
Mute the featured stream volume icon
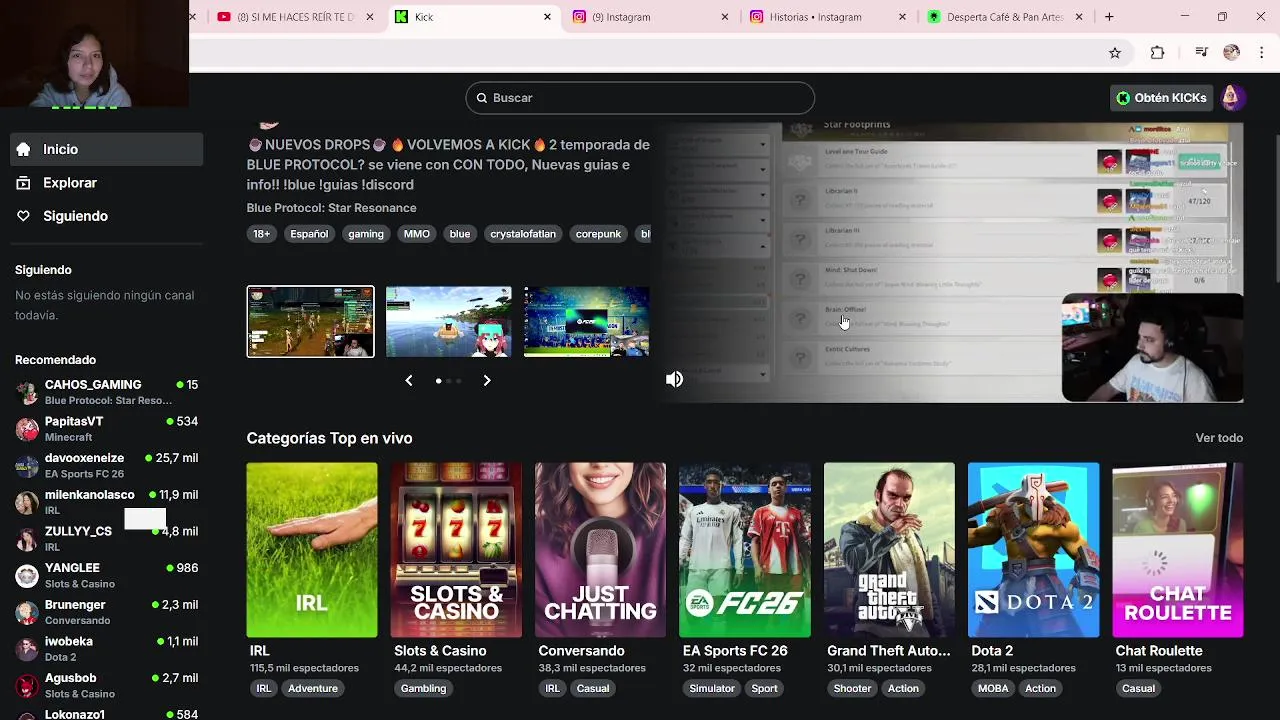point(675,380)
